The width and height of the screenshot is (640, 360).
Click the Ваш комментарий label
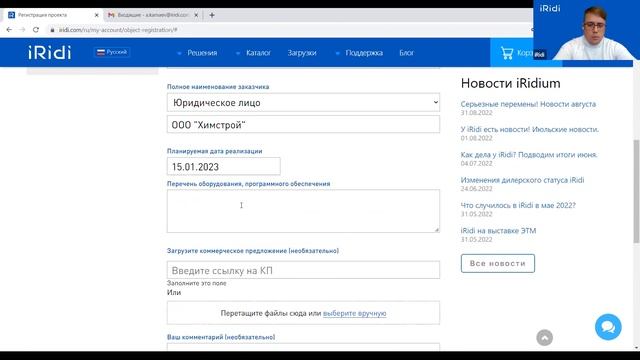click(221, 337)
